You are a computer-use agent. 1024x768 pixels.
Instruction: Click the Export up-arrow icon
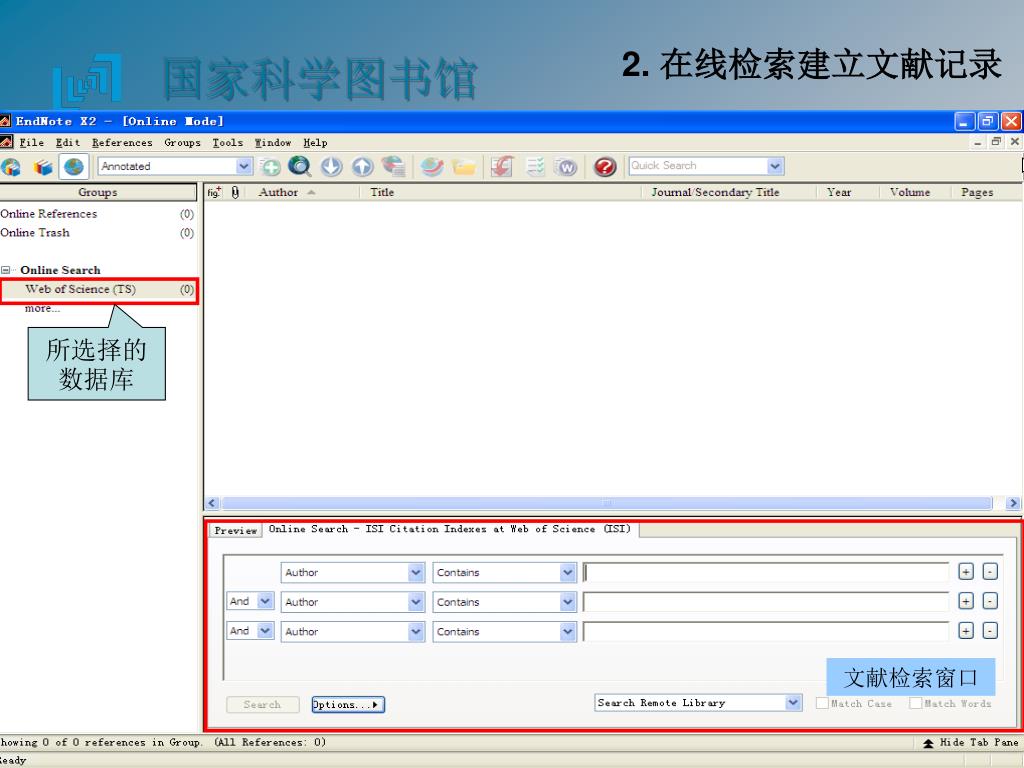362,167
